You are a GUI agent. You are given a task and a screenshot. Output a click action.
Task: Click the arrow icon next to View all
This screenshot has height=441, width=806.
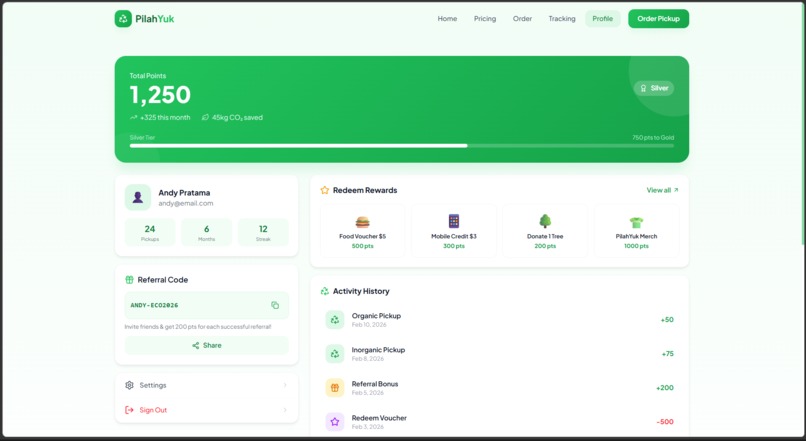(676, 190)
